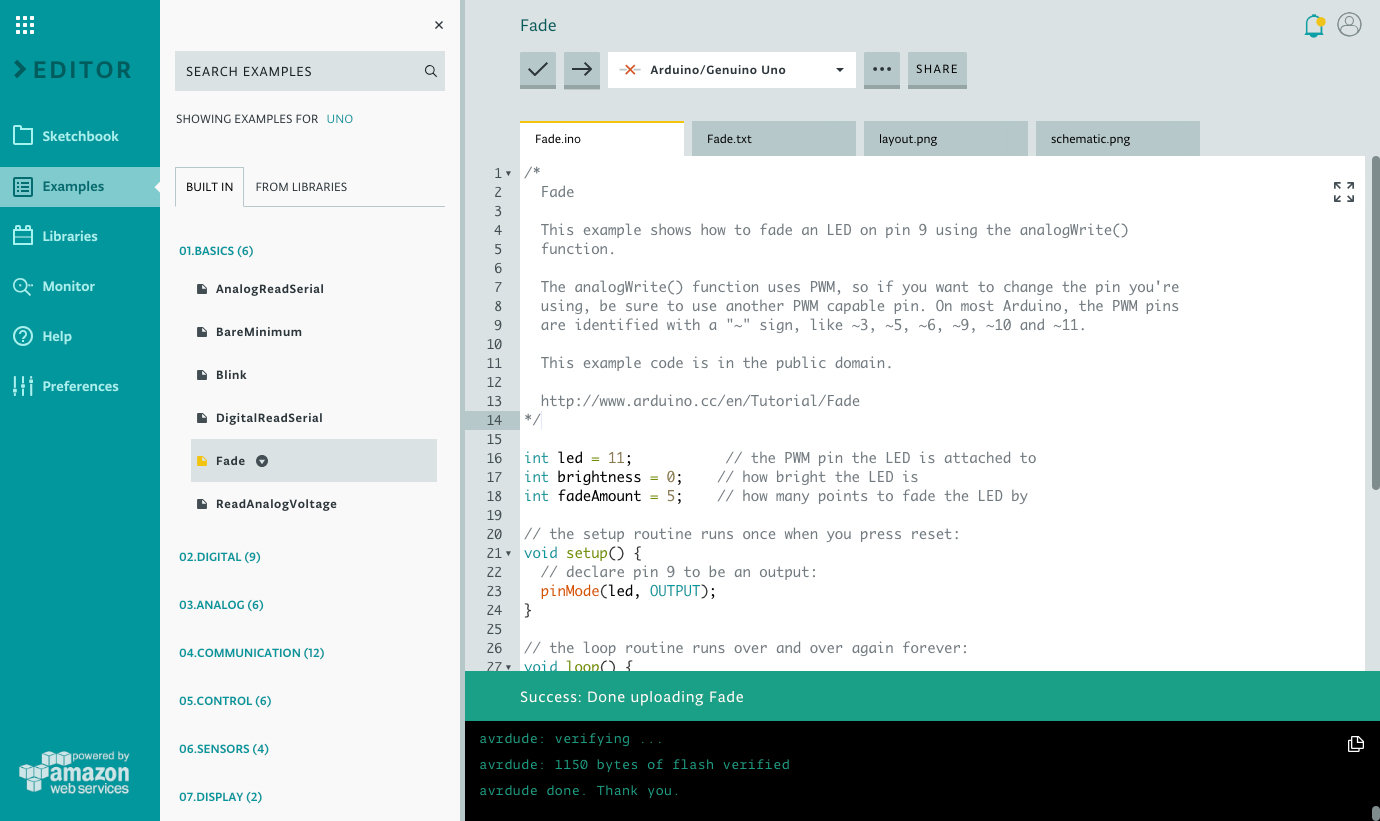Click the console line 'avrdude done. Thank you.'
This screenshot has width=1380, height=821.
coord(579,791)
